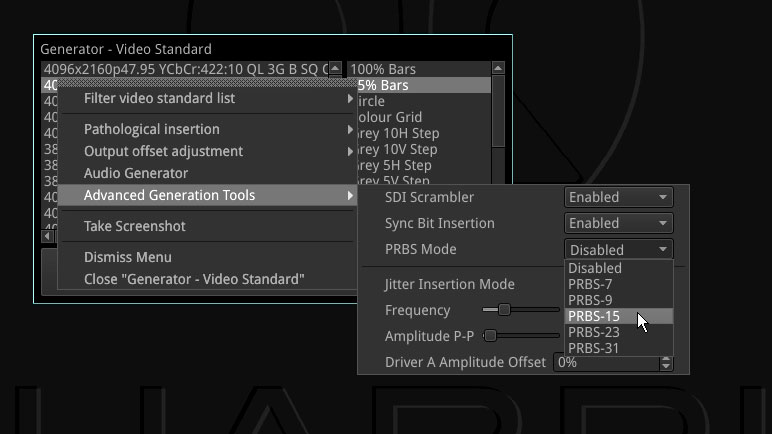The width and height of the screenshot is (772, 434).
Task: Select Colour Grid test pattern
Action: (423, 117)
